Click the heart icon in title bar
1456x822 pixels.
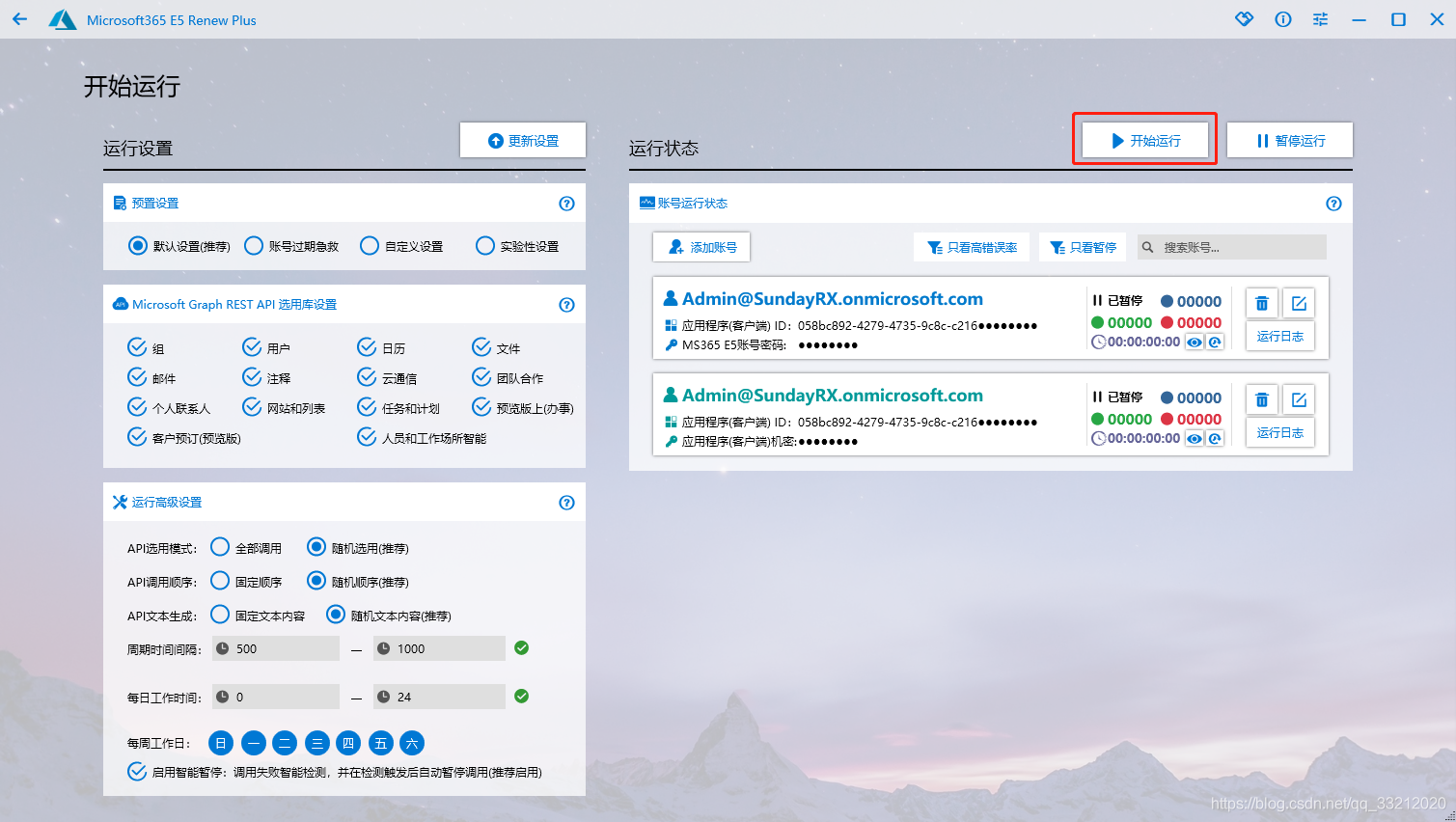(1244, 19)
